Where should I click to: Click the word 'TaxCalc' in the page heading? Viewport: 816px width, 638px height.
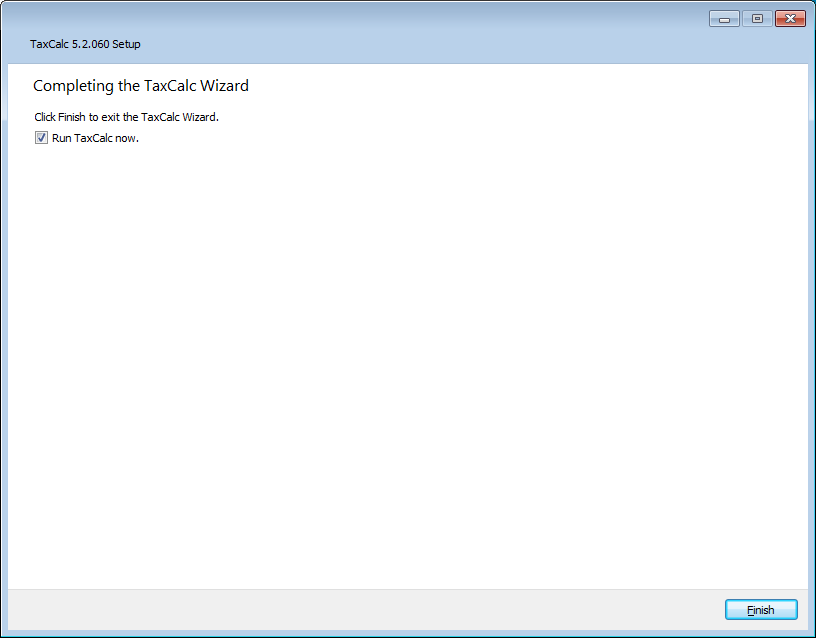(x=167, y=86)
